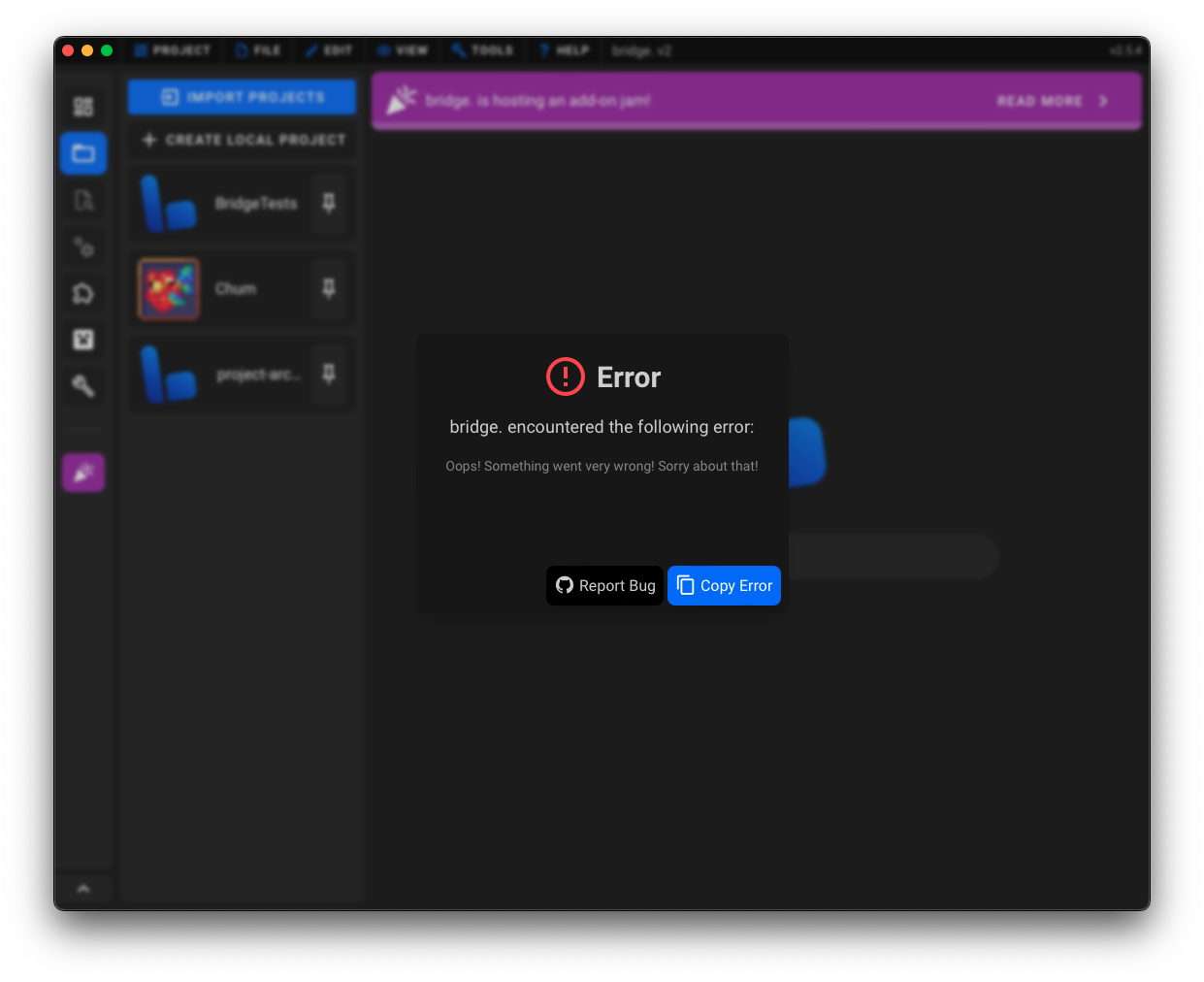The image size is (1204, 982).
Task: Pin the Chum project
Action: [329, 288]
